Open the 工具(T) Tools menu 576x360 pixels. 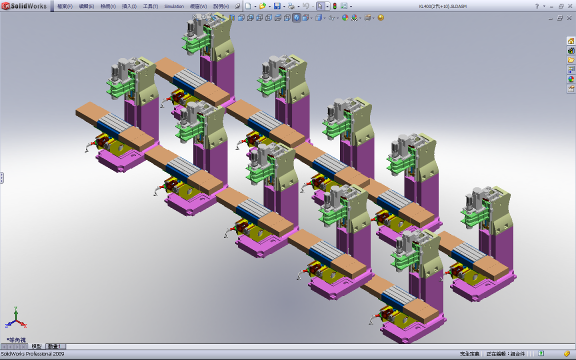click(151, 6)
